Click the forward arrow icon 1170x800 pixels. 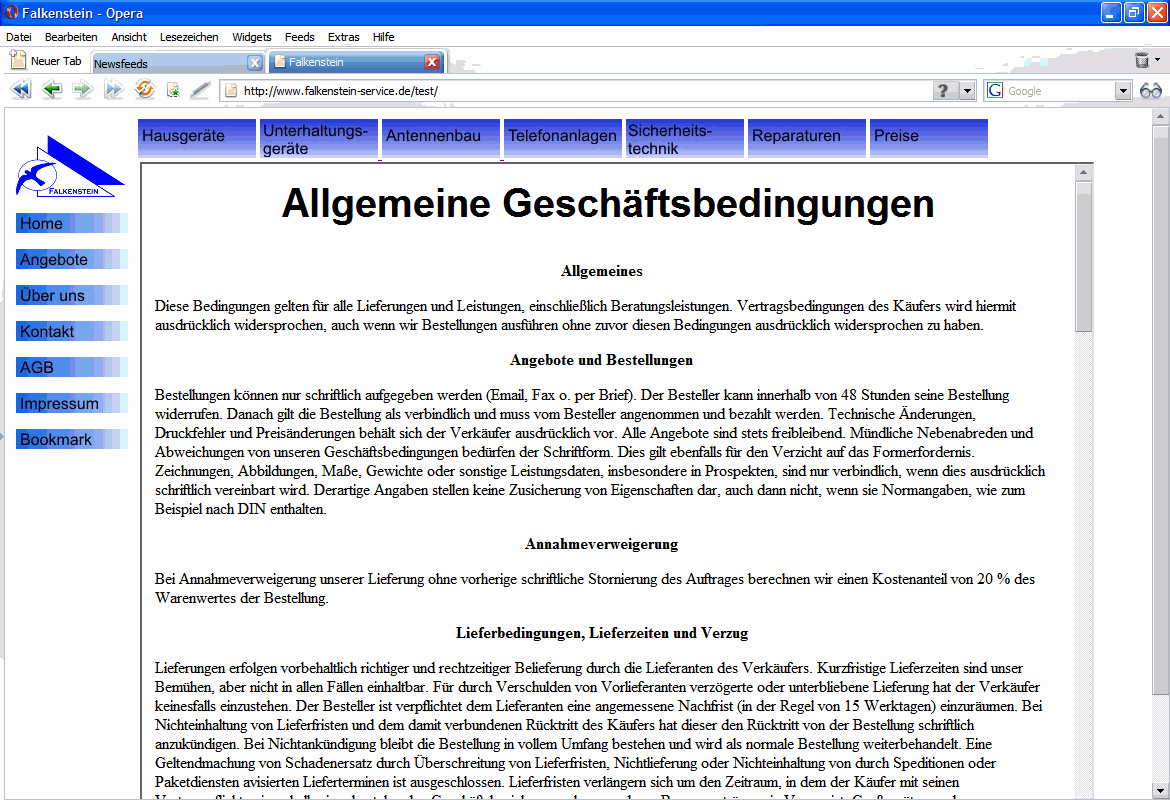click(82, 90)
